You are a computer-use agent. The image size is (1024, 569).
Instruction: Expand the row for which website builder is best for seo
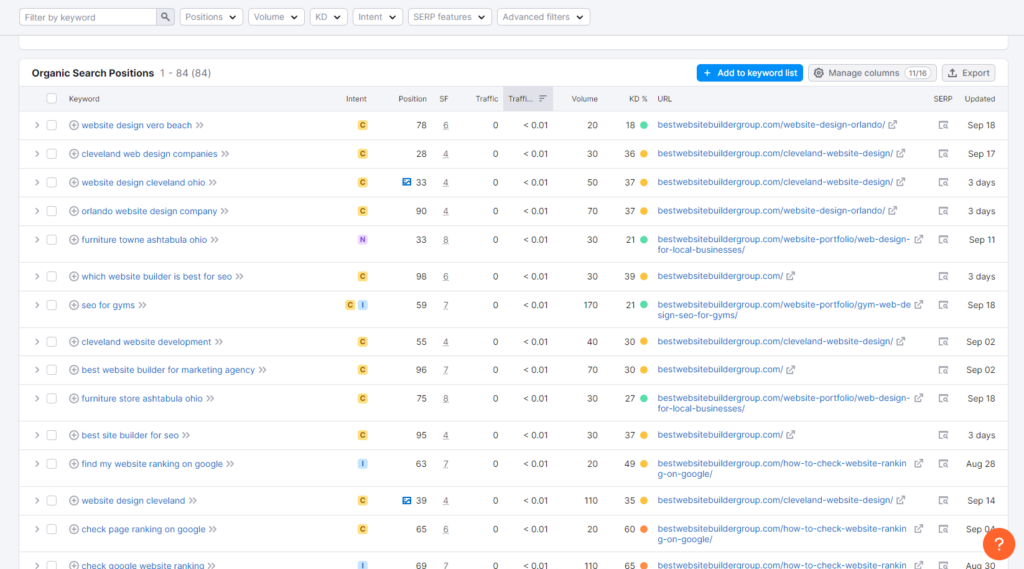click(37, 276)
